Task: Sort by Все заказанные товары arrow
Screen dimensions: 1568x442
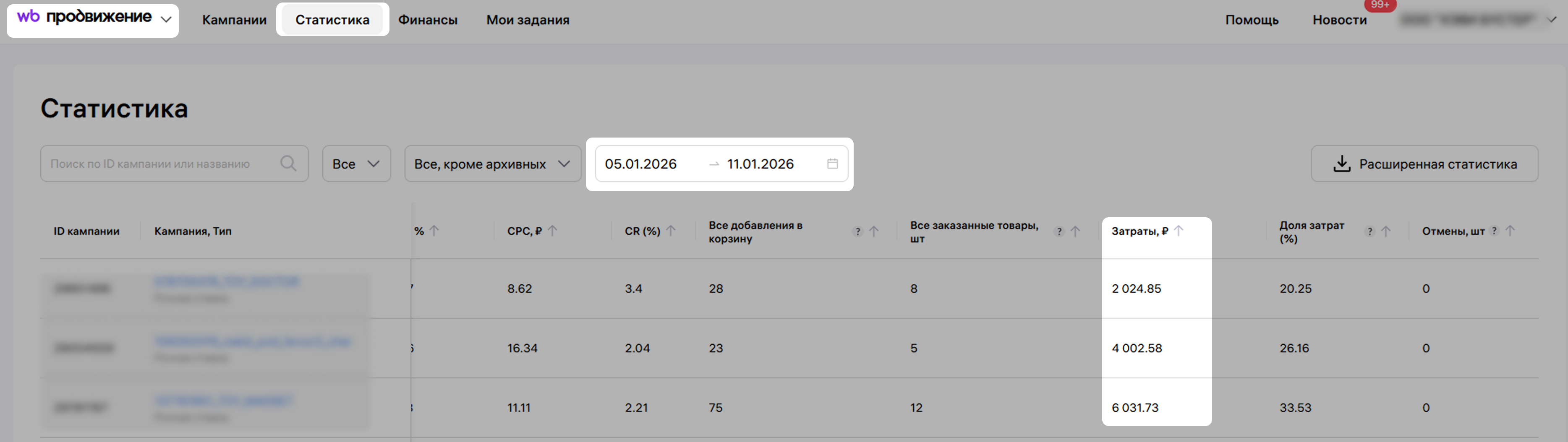Action: coord(1076,231)
